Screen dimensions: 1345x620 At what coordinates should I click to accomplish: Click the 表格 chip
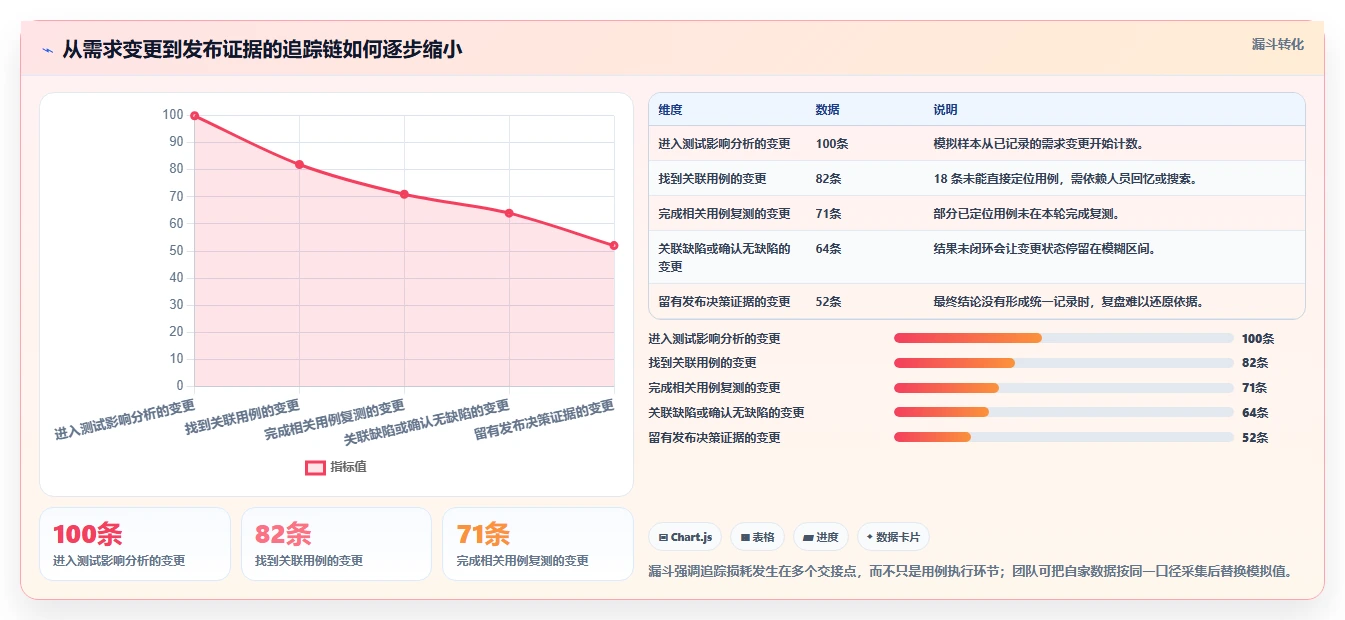[758, 537]
